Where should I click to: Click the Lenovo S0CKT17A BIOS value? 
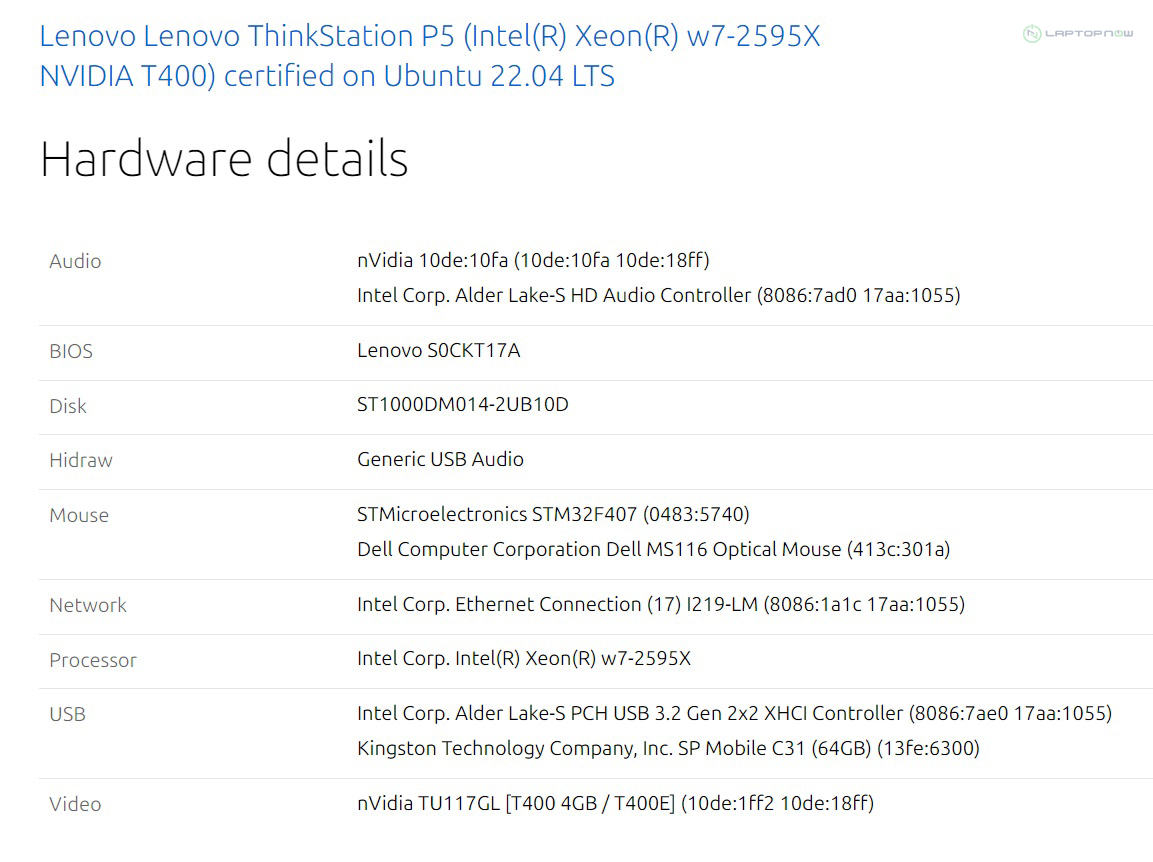[438, 350]
